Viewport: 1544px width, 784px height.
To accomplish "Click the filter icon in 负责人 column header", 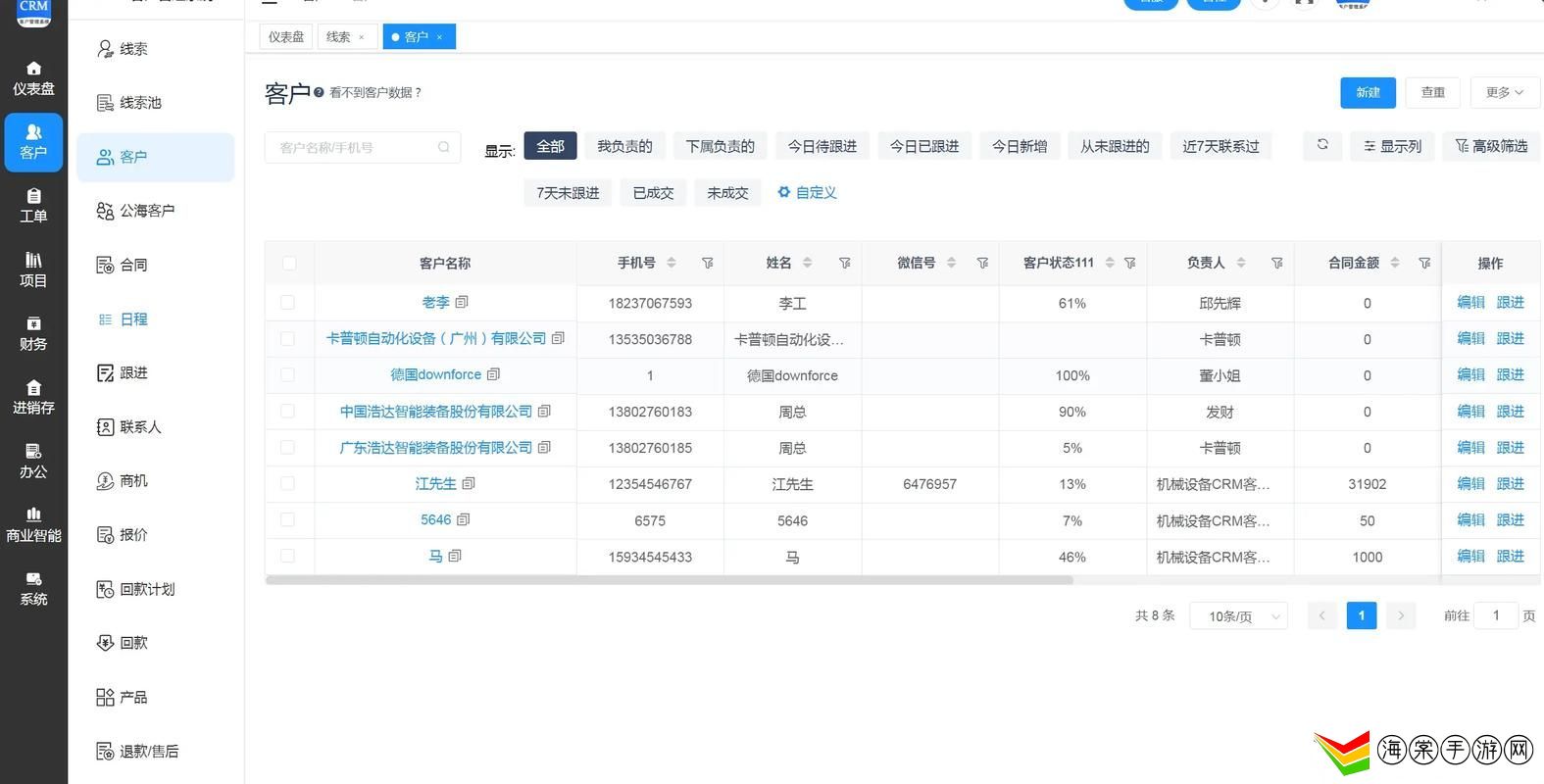I will pos(1276,263).
